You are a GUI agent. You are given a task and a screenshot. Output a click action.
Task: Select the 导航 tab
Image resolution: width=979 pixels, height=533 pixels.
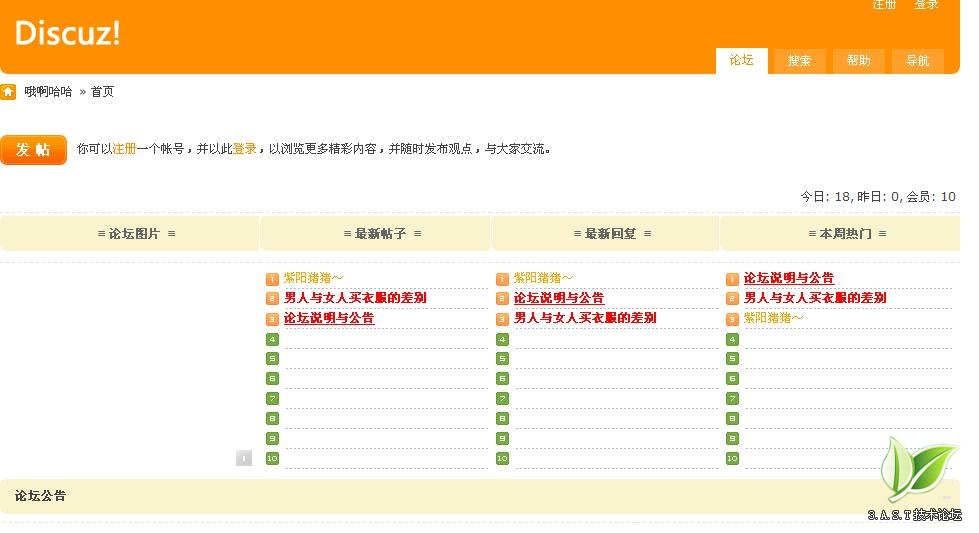point(917,61)
